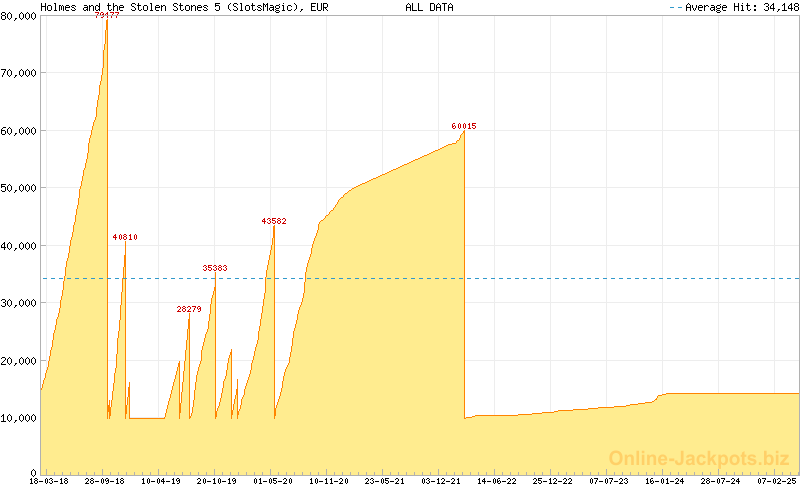Click the 79177 peak value label
This screenshot has width=800, height=490.
point(107,16)
